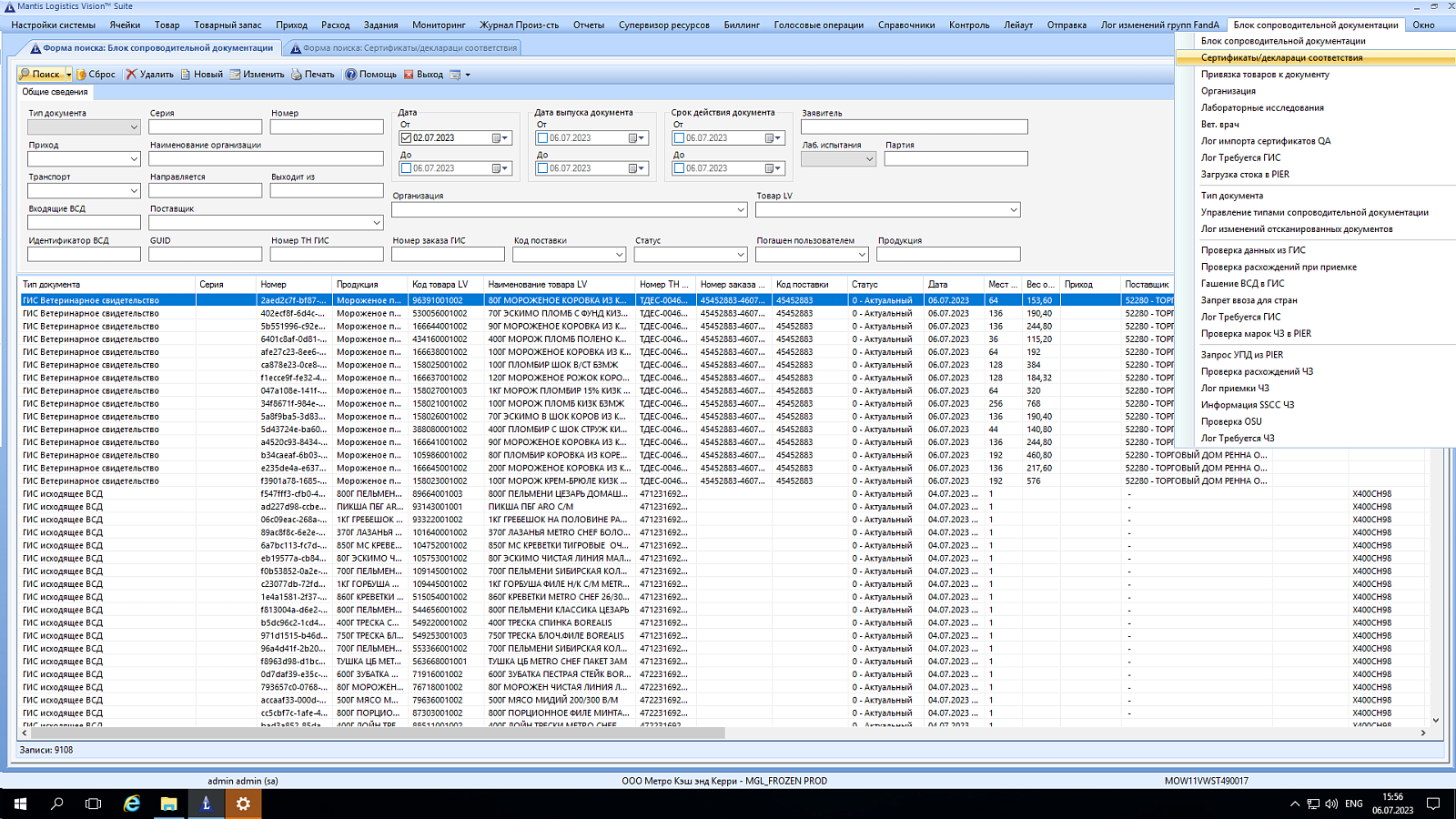Open calendar for Дата До field

(500, 168)
